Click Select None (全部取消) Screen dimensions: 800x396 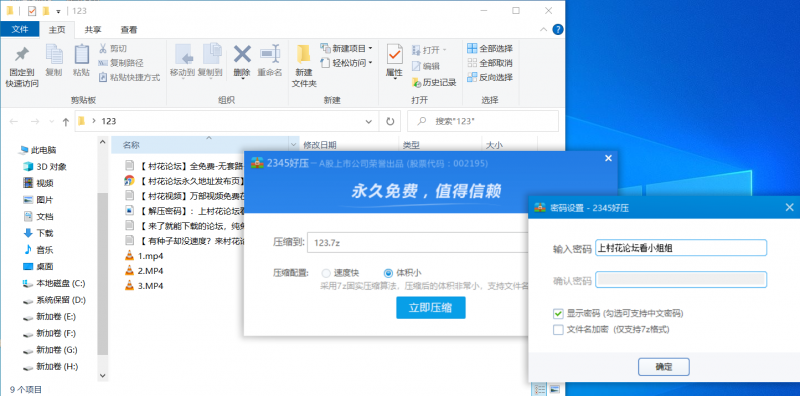(490, 63)
